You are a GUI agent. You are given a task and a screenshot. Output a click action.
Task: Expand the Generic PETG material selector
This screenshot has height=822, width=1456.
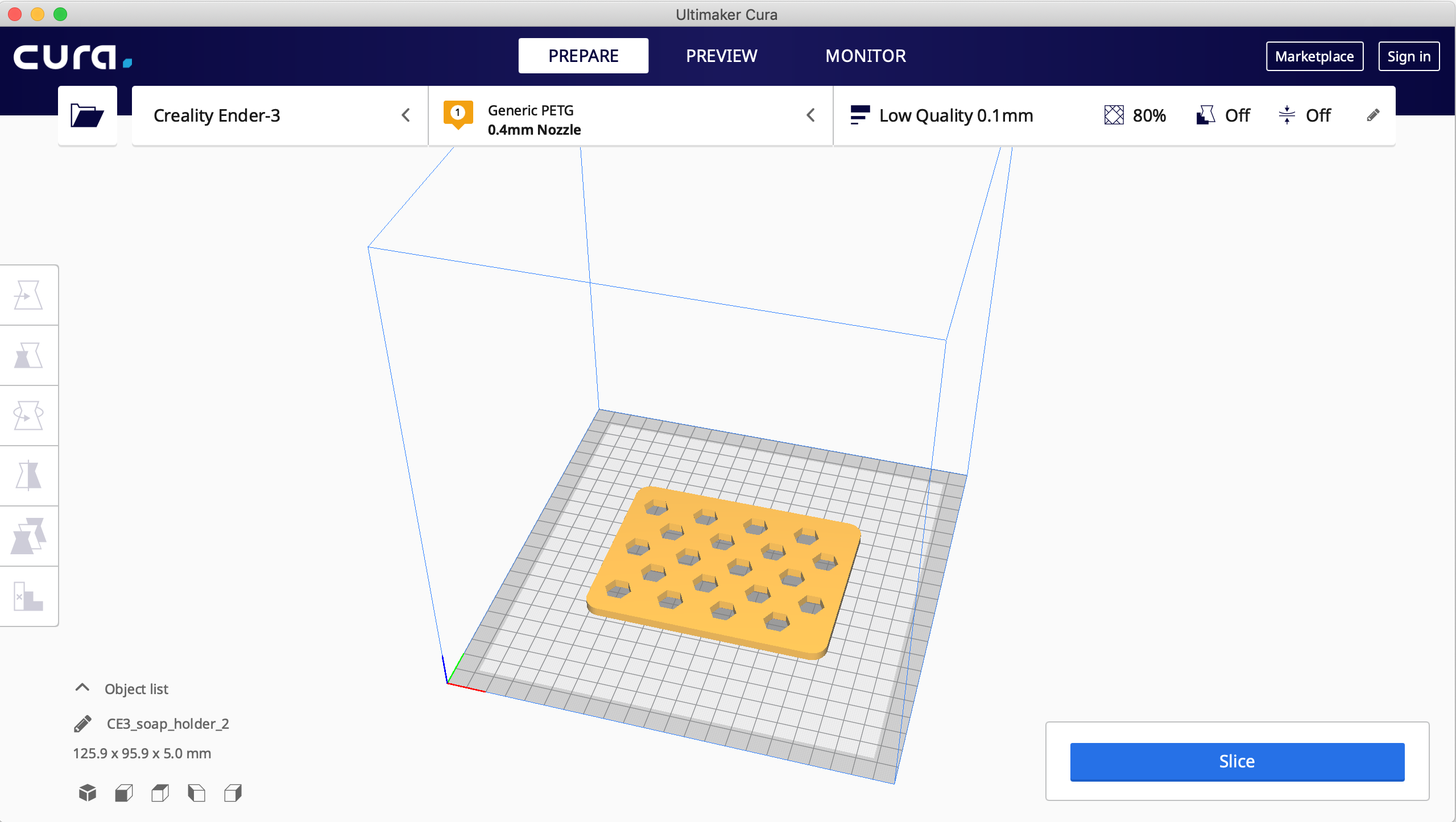click(x=630, y=115)
